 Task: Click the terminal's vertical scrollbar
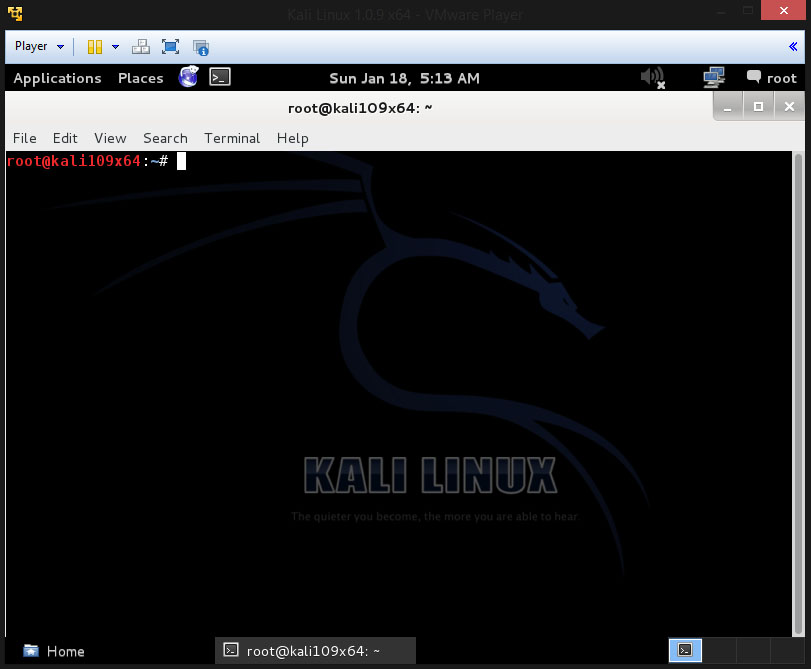coord(798,393)
